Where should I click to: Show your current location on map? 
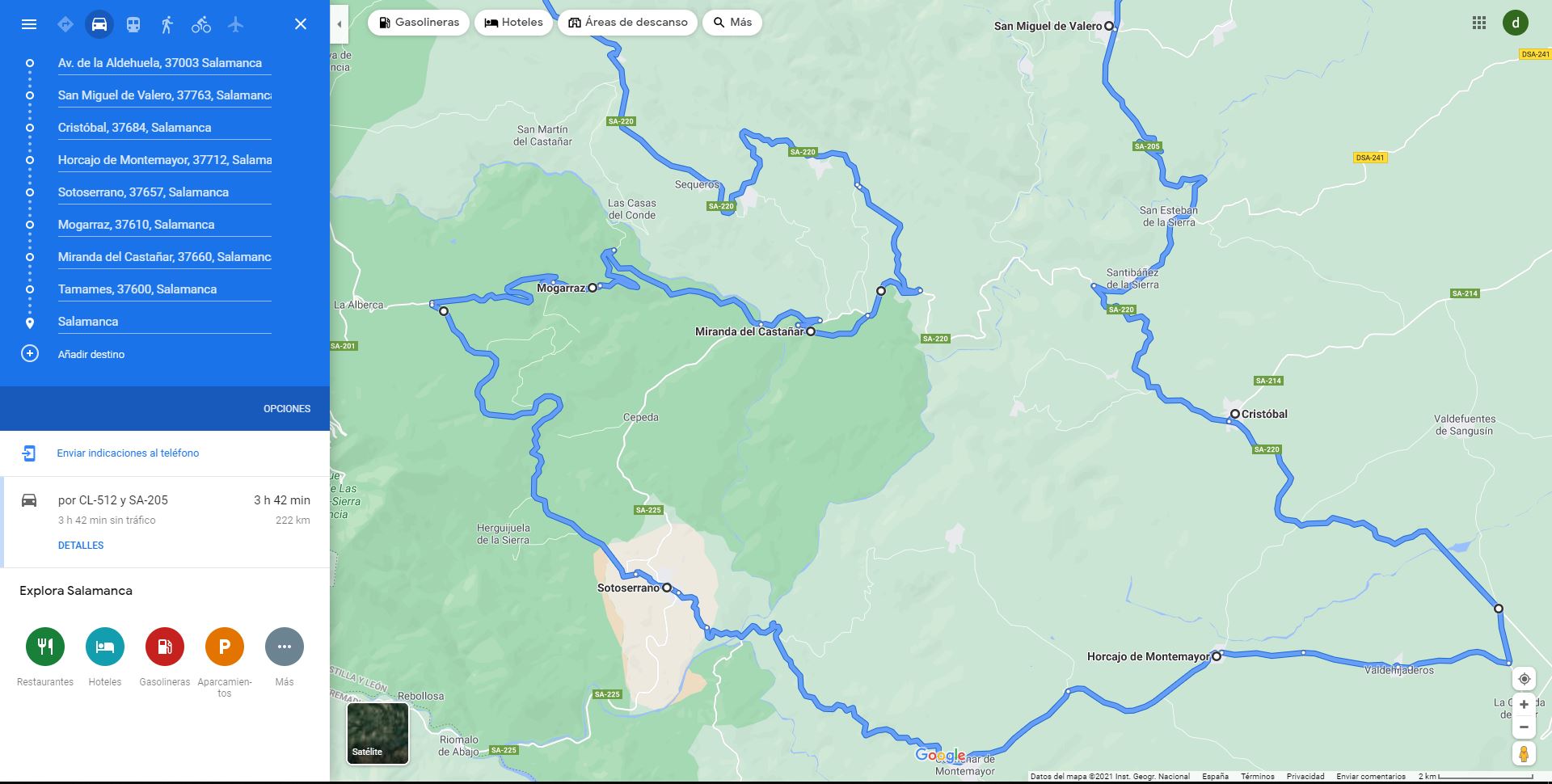pyautogui.click(x=1524, y=679)
